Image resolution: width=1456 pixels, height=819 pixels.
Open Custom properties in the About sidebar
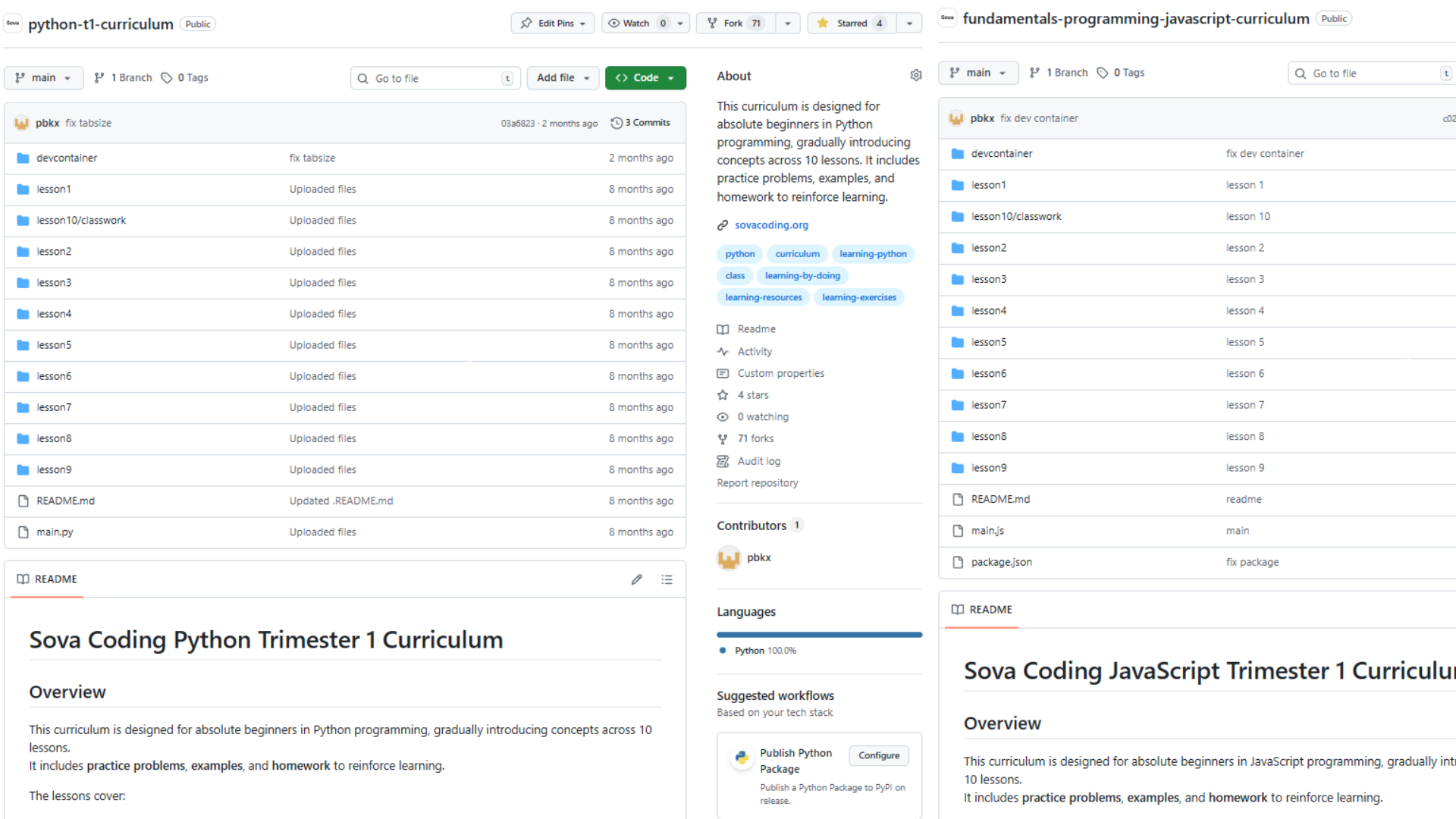pyautogui.click(x=780, y=372)
